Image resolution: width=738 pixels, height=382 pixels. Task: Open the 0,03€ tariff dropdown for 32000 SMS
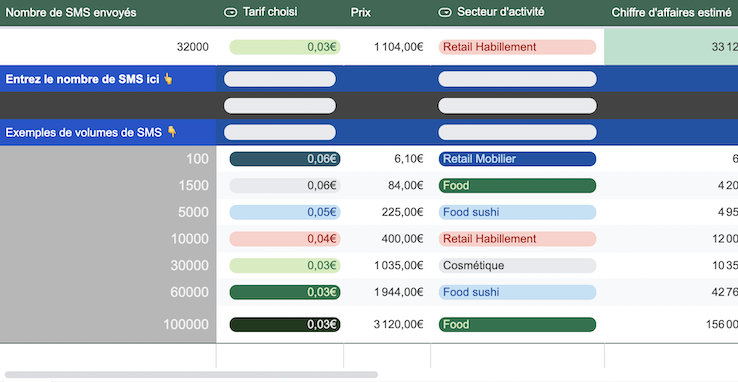285,47
